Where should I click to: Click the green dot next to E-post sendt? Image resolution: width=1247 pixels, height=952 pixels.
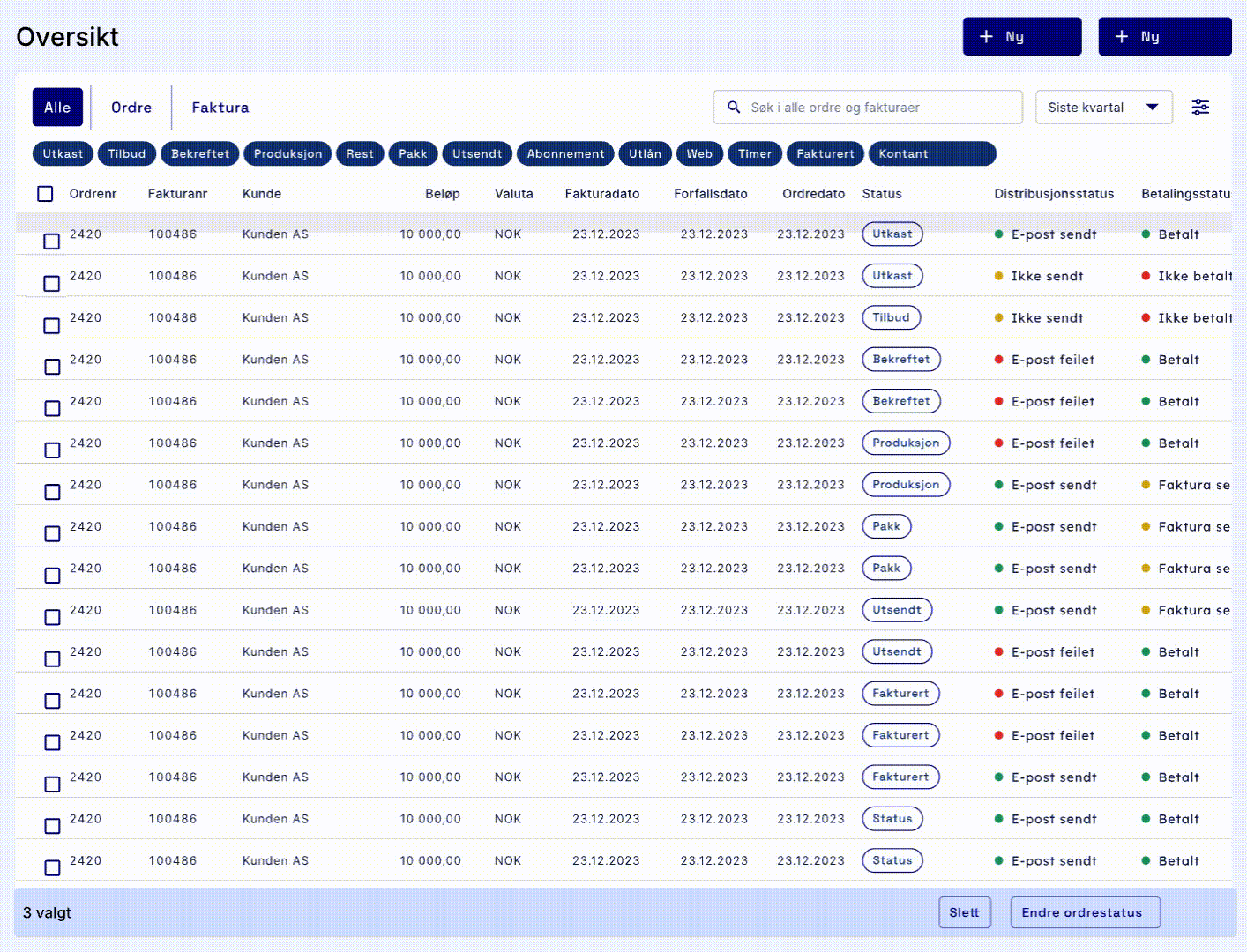[x=997, y=234]
